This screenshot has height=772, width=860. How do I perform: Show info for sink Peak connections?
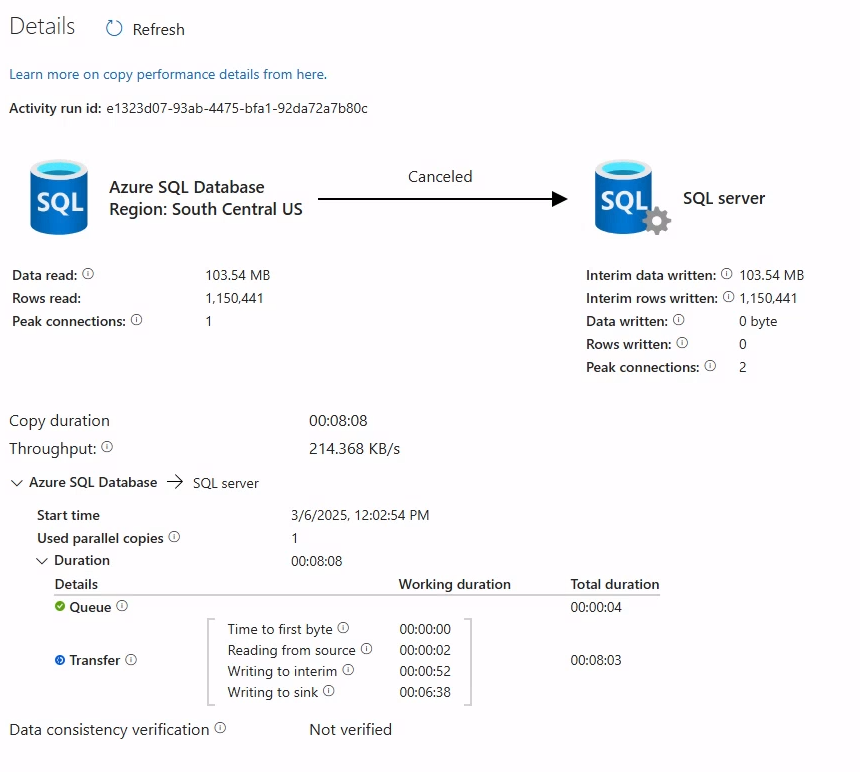pos(710,366)
